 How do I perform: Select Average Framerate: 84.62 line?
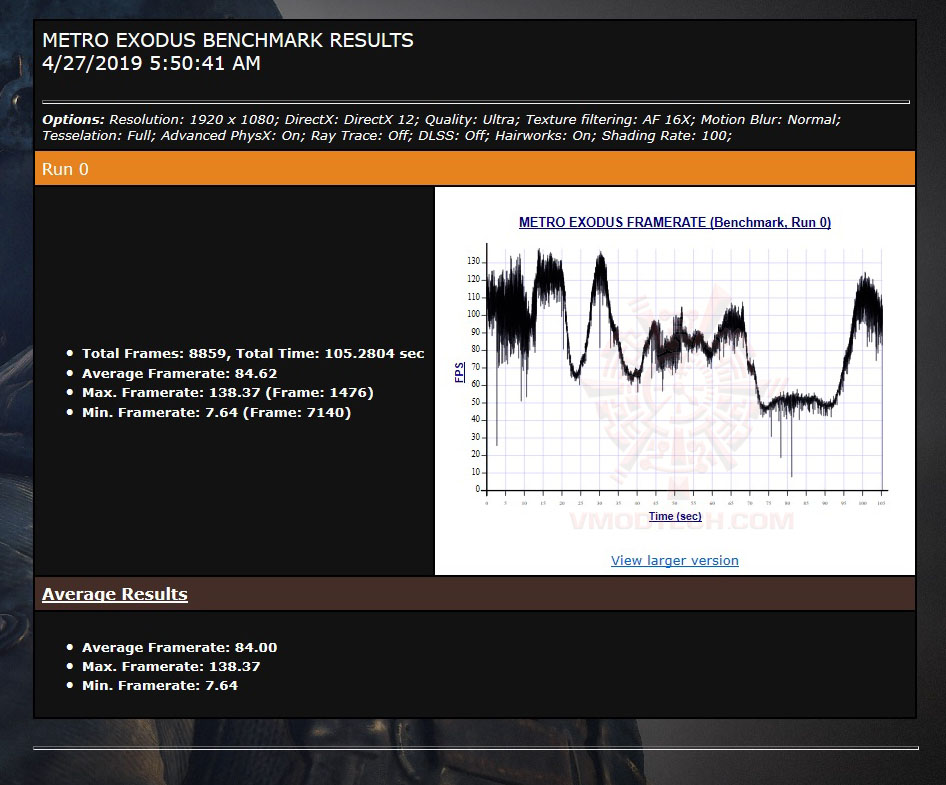[x=180, y=373]
